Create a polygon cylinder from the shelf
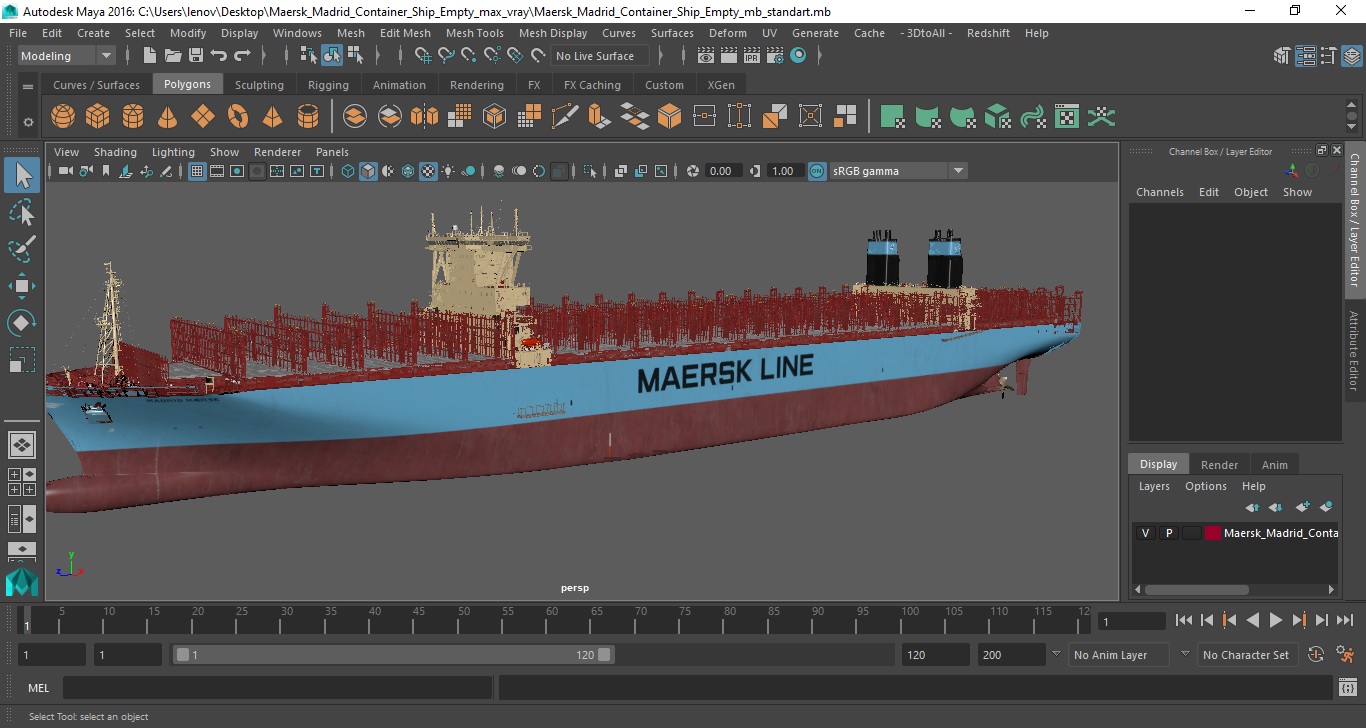 coord(133,117)
